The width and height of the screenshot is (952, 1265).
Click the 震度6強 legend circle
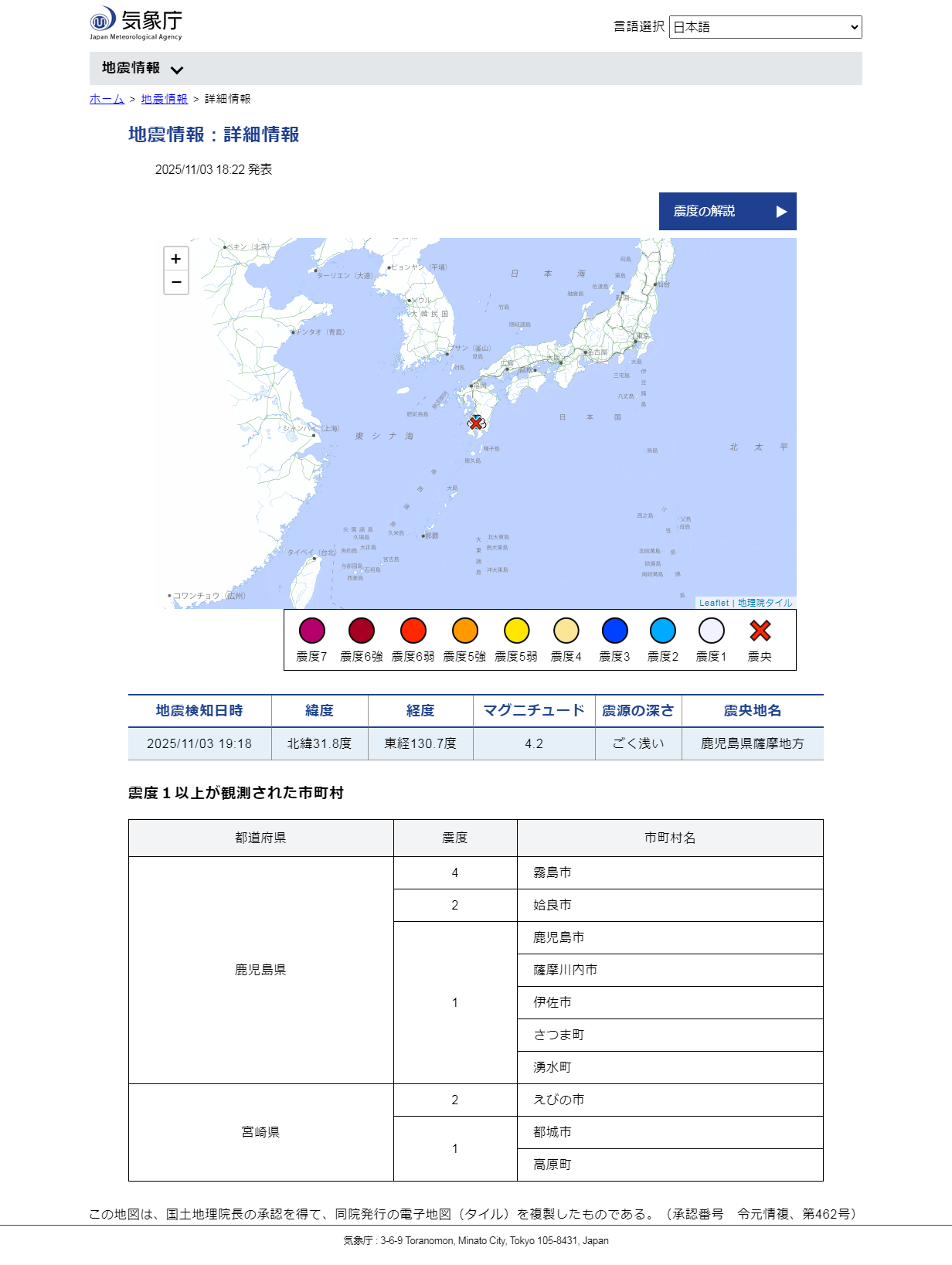pyautogui.click(x=362, y=631)
